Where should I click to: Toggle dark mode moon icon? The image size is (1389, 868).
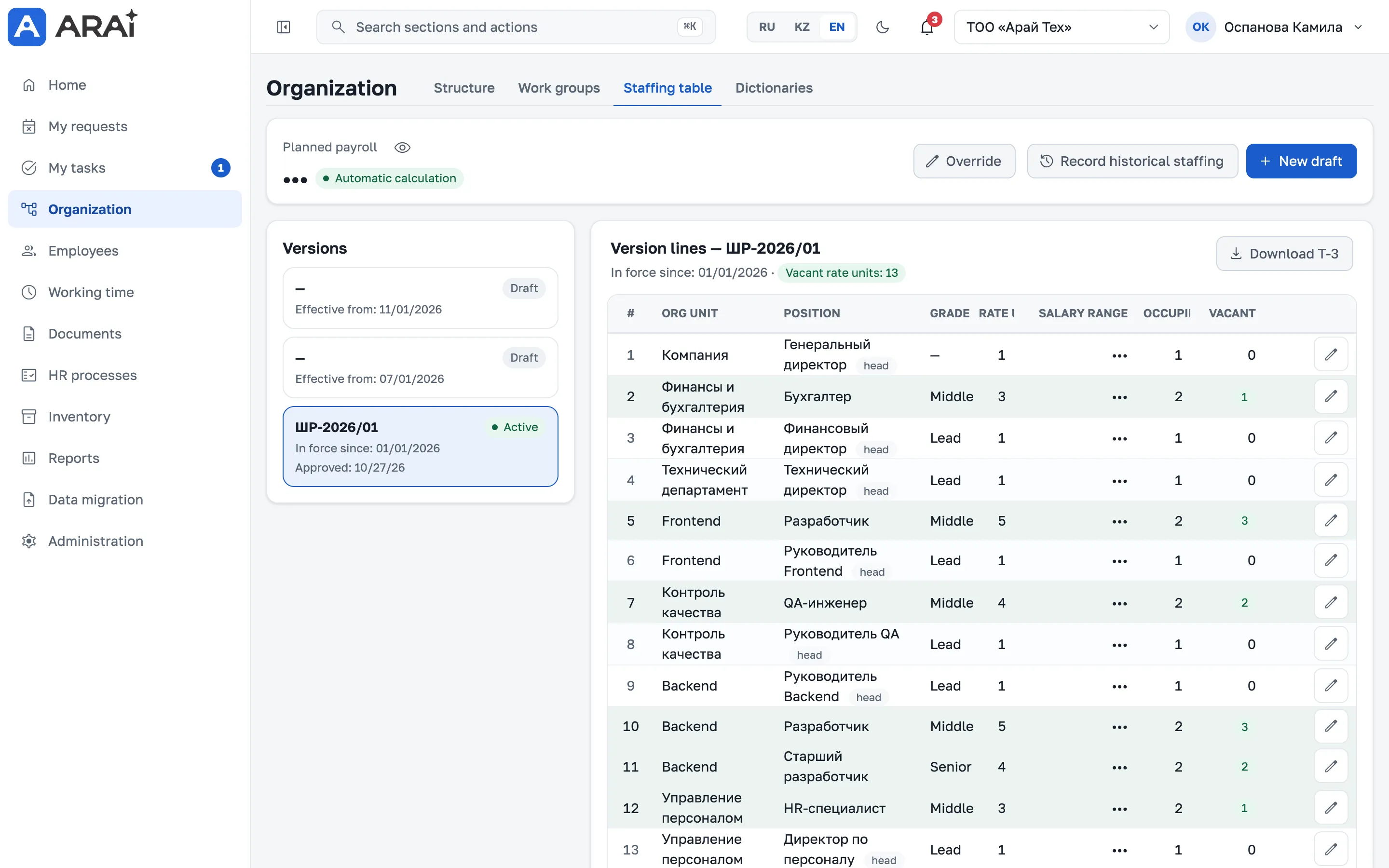883,27
